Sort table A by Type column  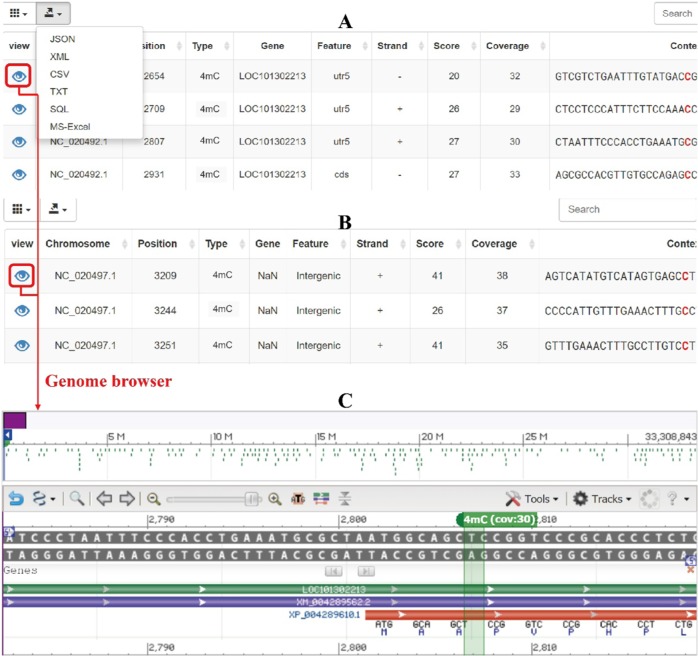[210, 46]
